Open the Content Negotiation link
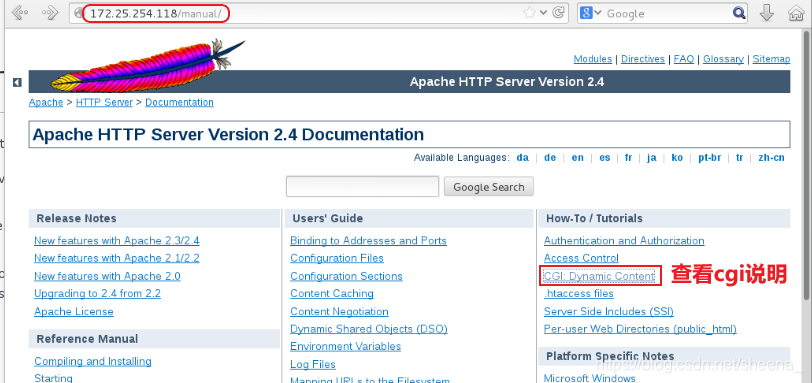This screenshot has height=383, width=812. (x=339, y=312)
